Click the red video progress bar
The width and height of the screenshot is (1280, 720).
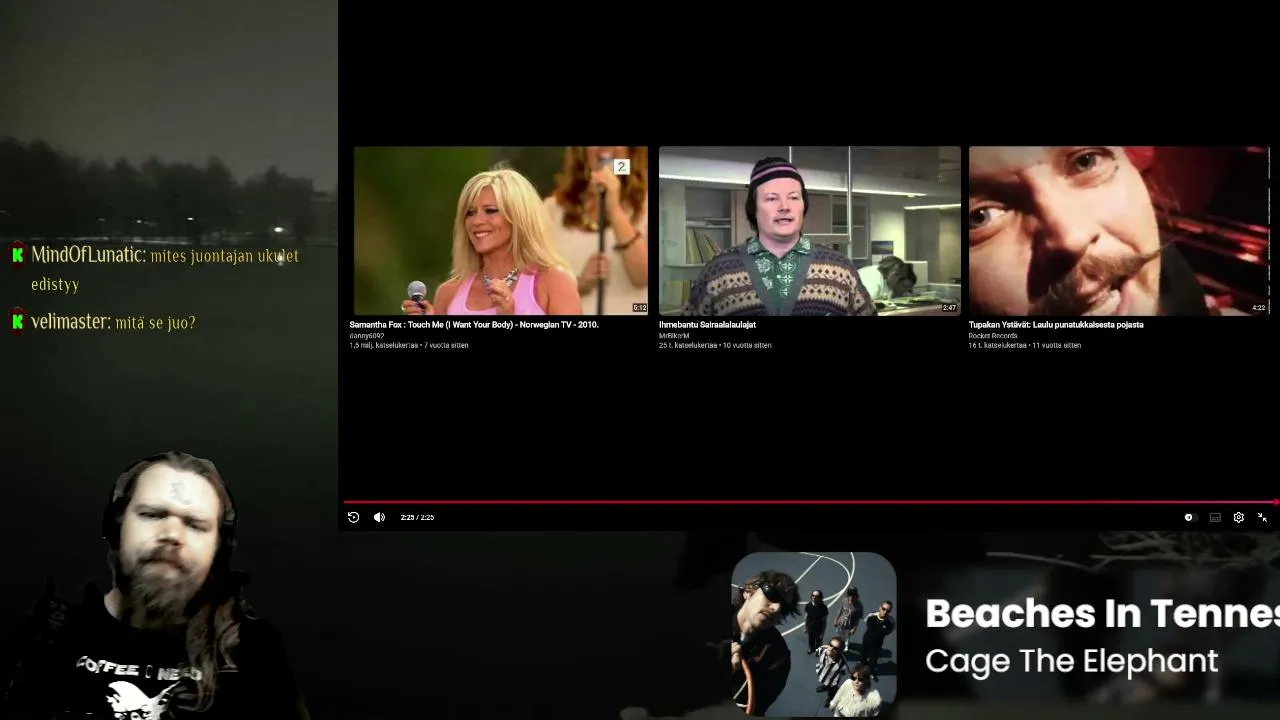(810, 502)
